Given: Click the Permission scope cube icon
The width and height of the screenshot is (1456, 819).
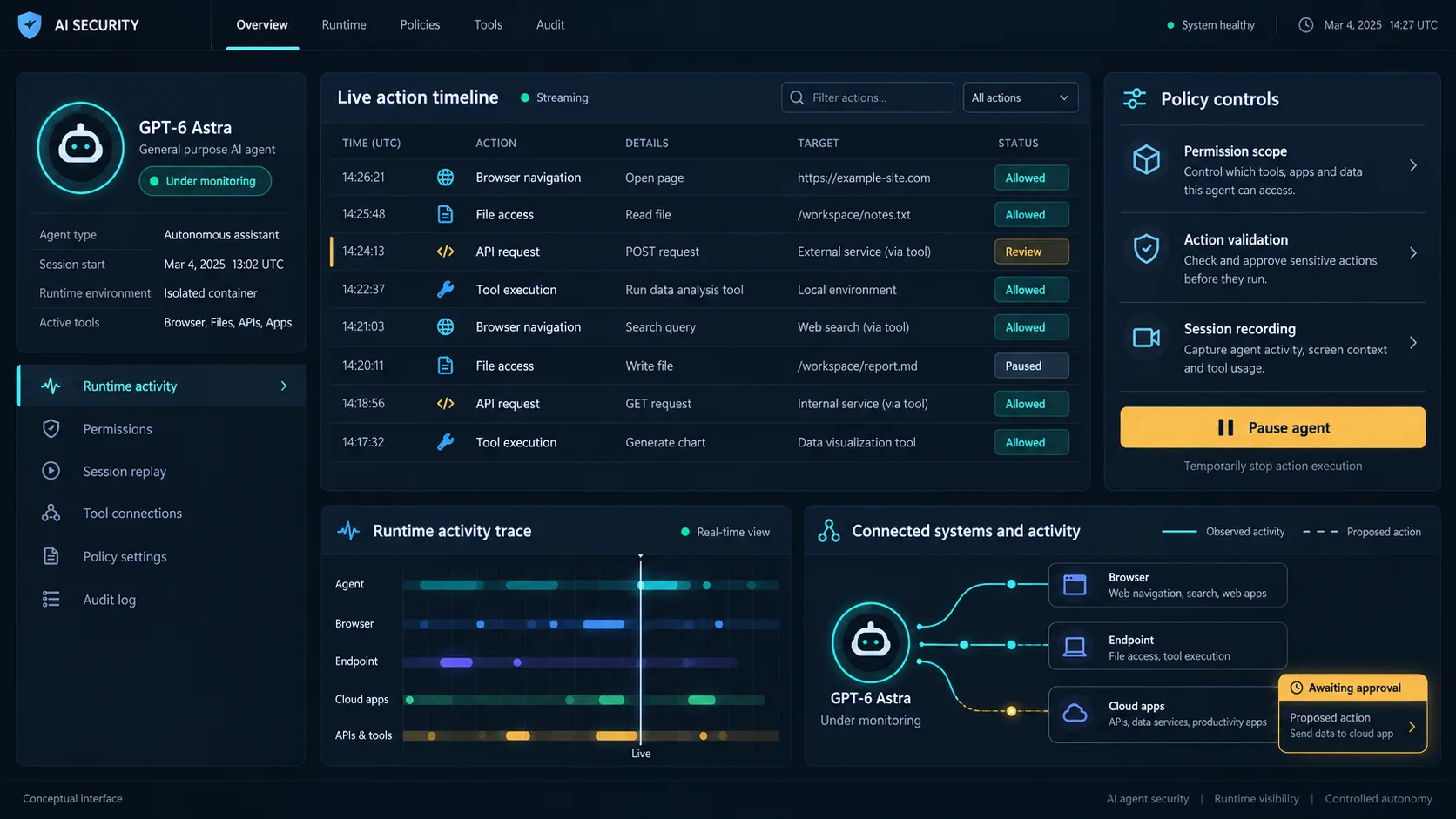Looking at the screenshot, I should 1146,159.
